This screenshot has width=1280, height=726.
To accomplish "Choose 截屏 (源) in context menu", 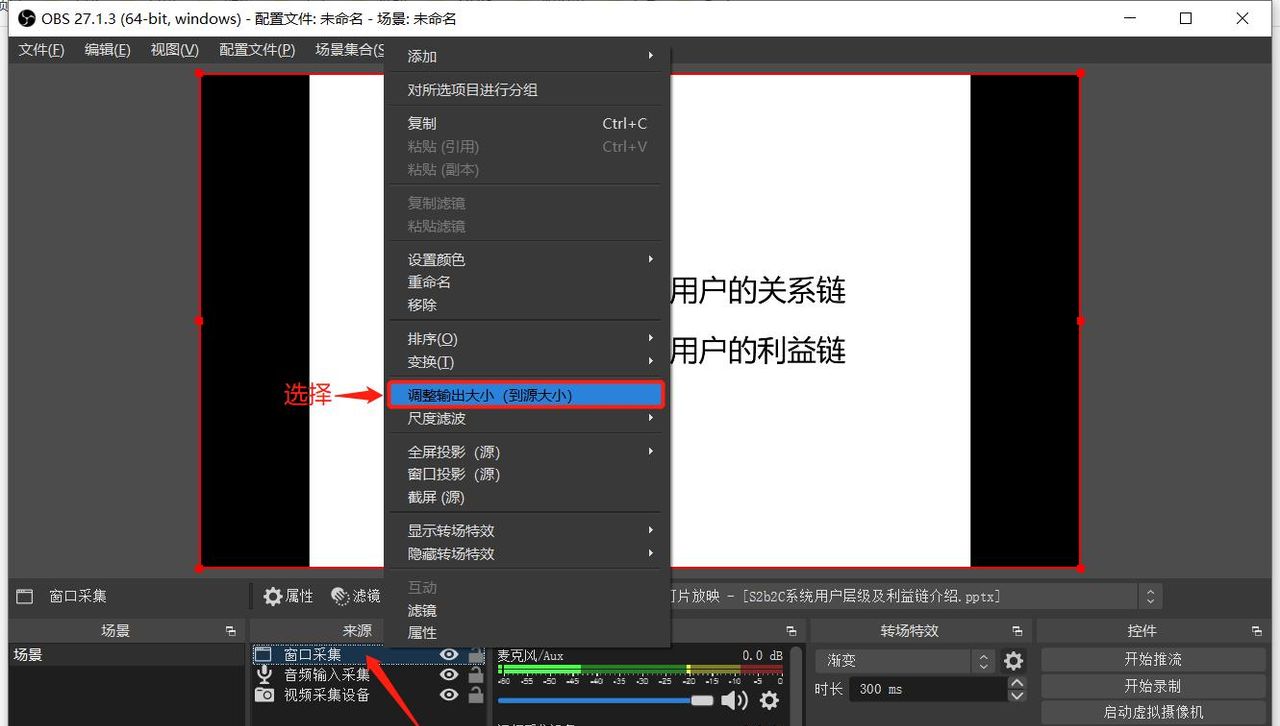I will tap(527, 498).
